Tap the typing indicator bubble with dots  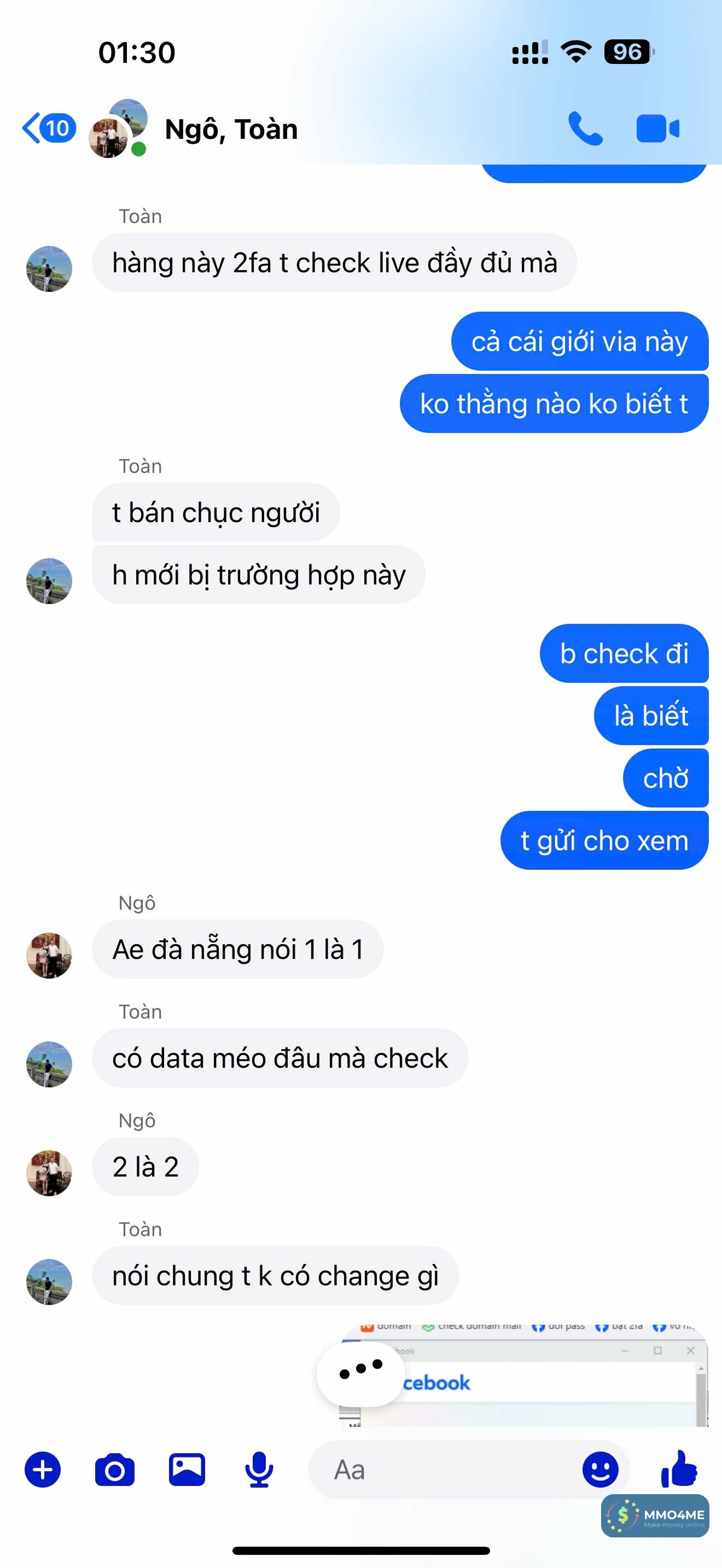pos(360,1374)
